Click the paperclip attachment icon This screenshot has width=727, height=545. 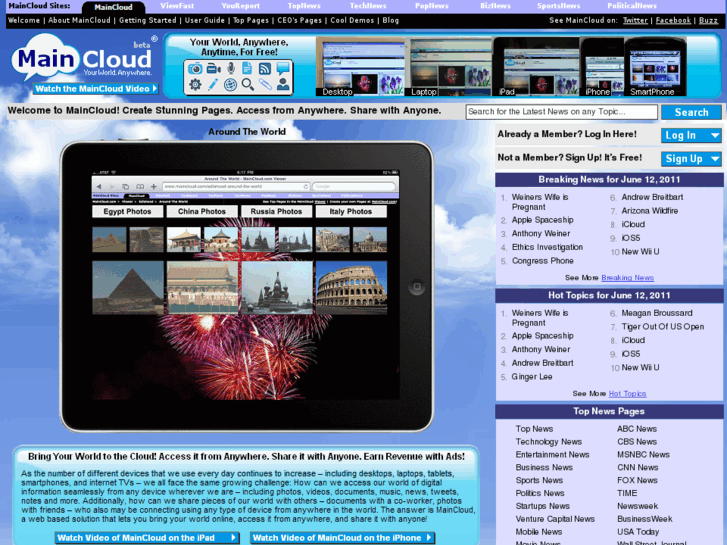pos(265,85)
